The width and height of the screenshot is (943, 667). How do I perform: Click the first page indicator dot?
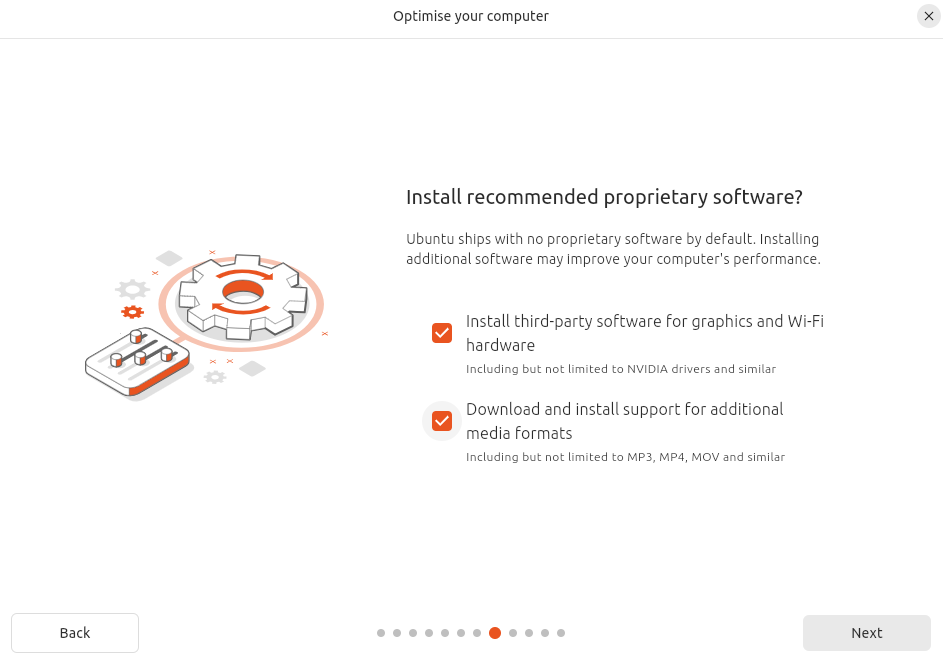pos(381,633)
